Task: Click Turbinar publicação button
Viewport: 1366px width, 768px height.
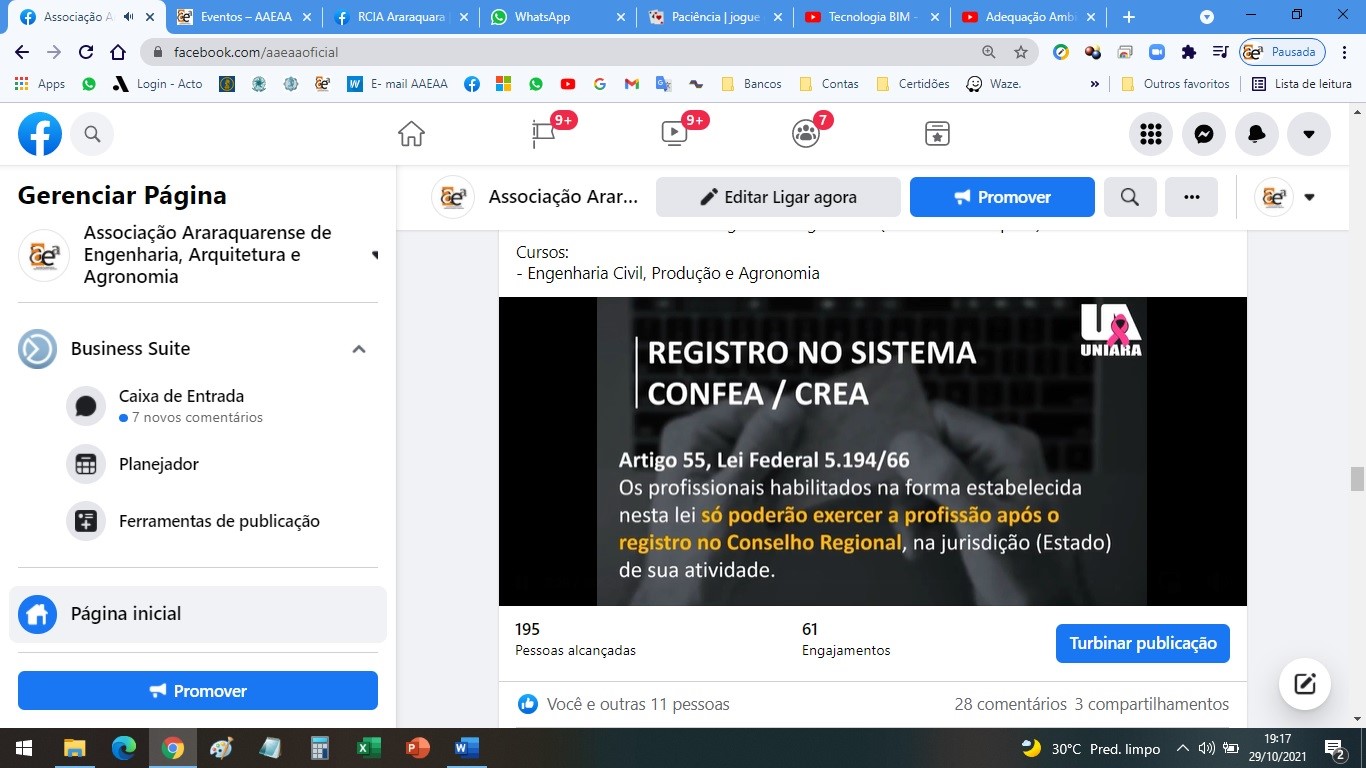Action: coord(1143,643)
